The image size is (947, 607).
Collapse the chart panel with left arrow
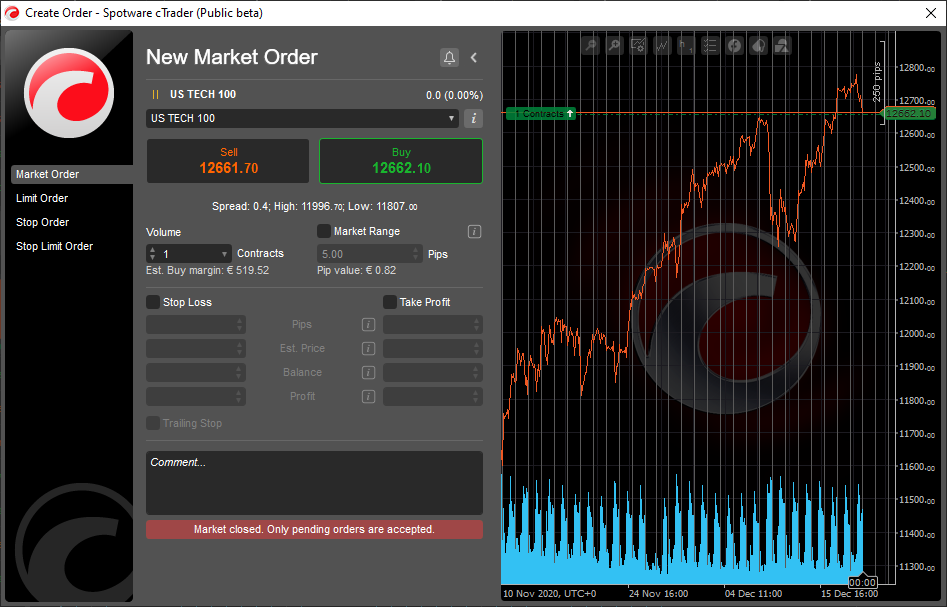click(x=474, y=57)
